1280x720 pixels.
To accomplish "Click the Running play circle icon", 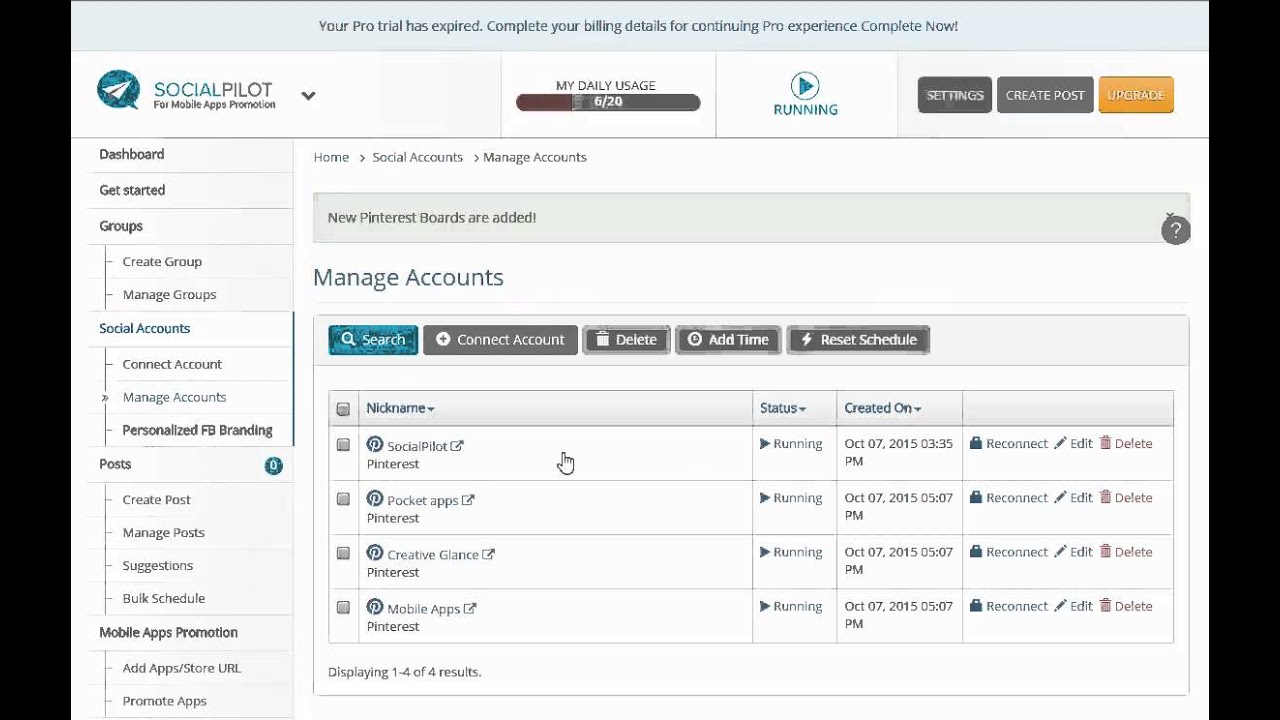I will (805, 85).
